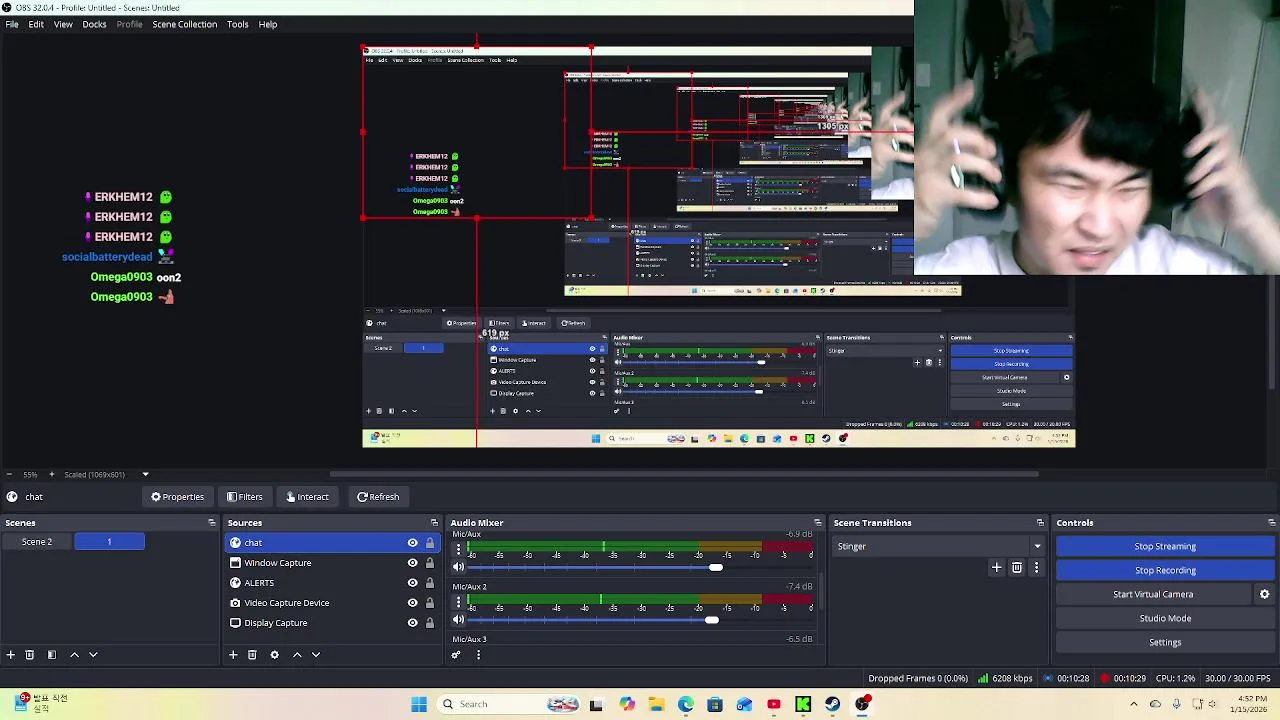
Task: Open the Scene Collection menu
Action: point(184,24)
